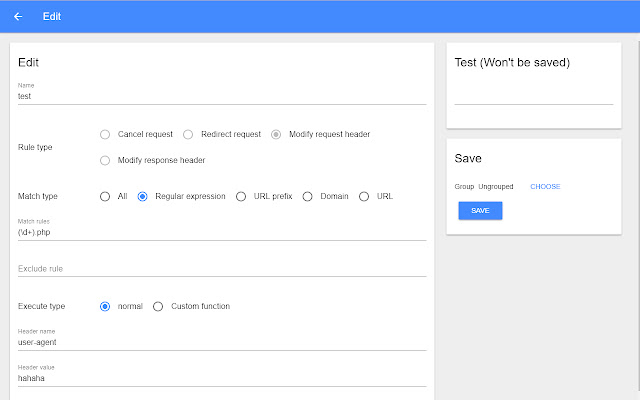Choose the URL match type
Viewport: 640px width, 400px height.
click(x=364, y=196)
